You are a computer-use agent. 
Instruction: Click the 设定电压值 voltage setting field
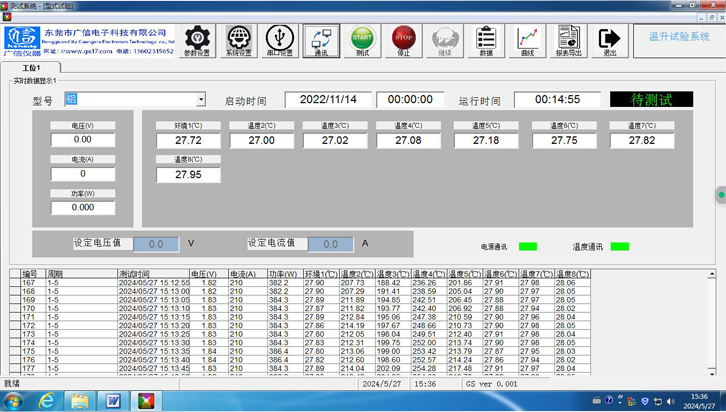(156, 244)
